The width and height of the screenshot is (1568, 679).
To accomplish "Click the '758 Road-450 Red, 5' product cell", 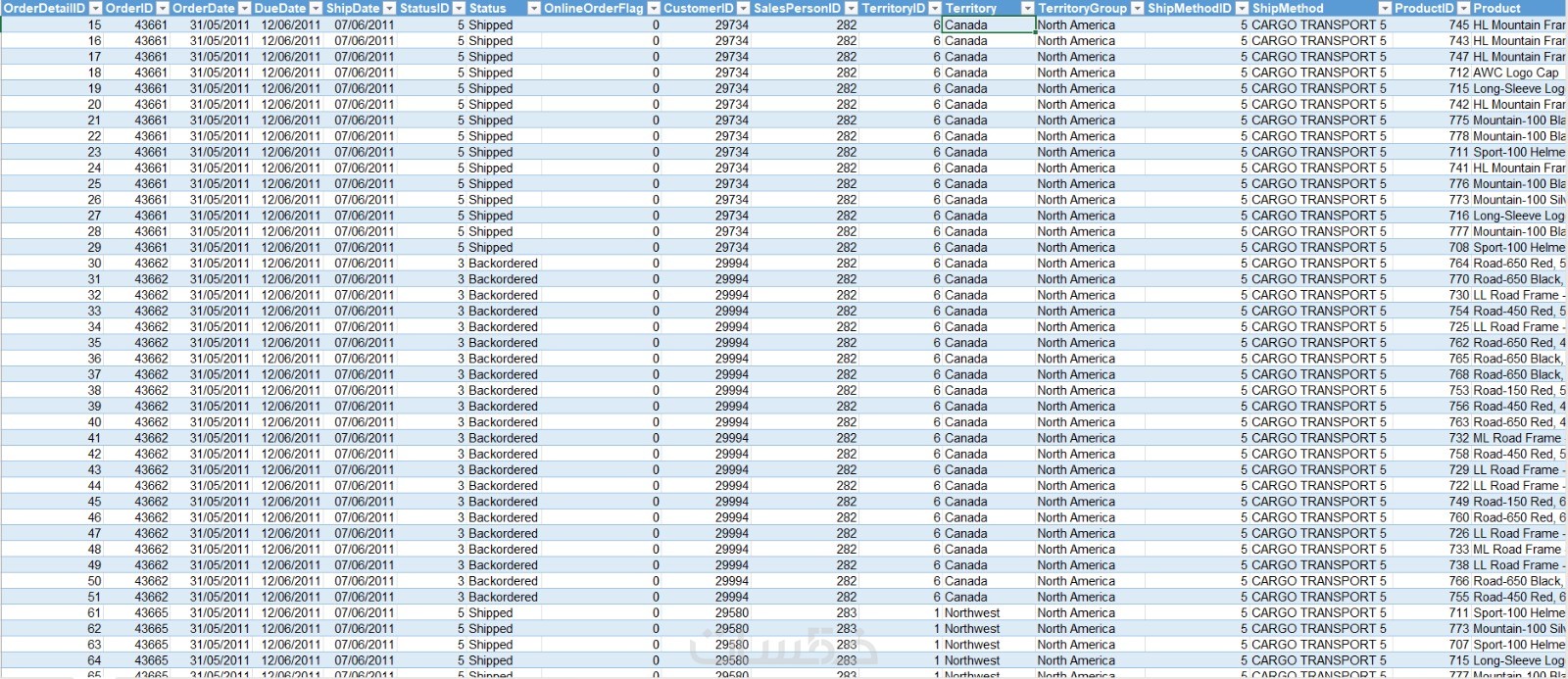I will coord(1507,454).
